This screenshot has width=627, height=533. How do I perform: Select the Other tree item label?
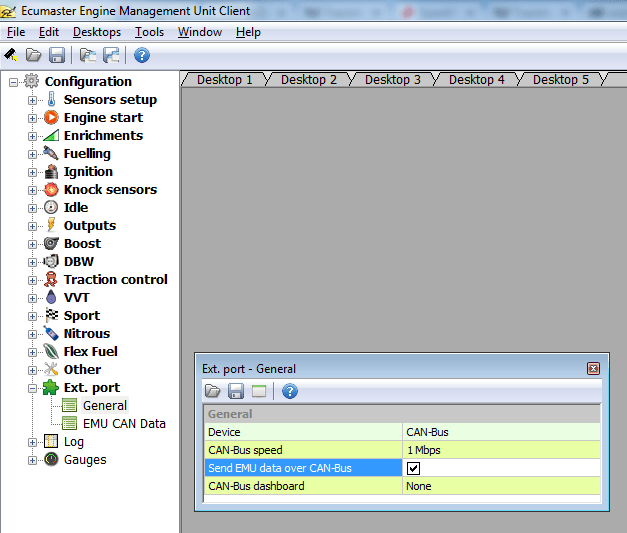(82, 369)
